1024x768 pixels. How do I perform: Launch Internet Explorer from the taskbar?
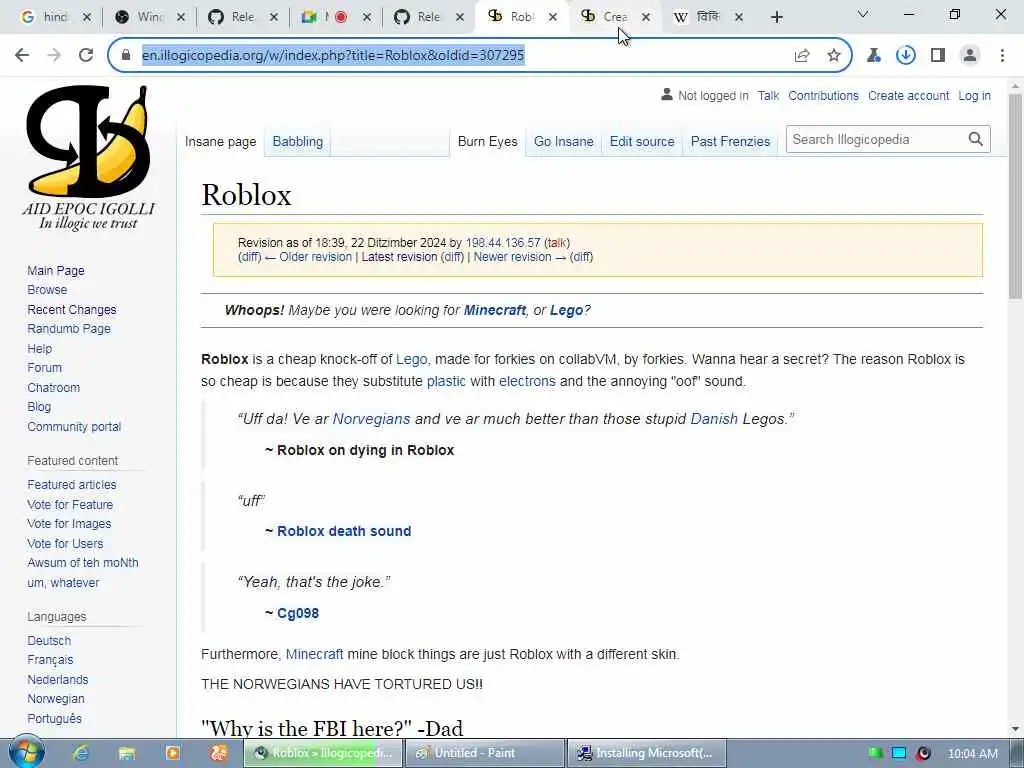[x=81, y=753]
